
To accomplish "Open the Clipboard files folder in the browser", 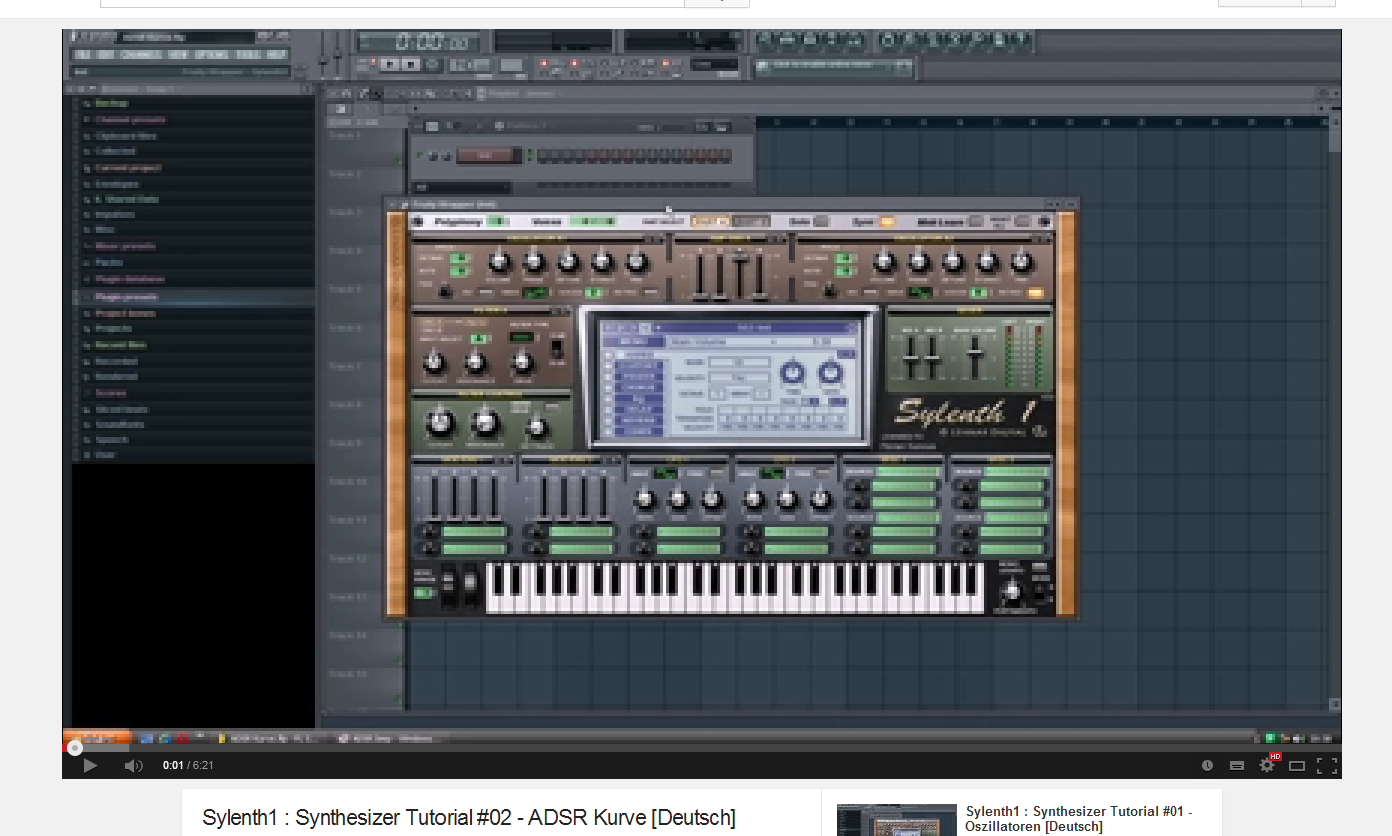I will (126, 136).
